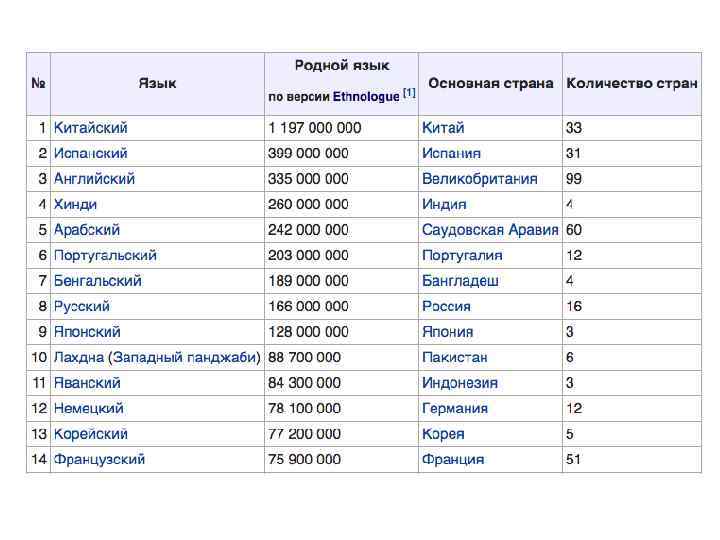Viewport: 720px width, 540px height.
Task: Open the Бангладеш country link
Action: point(460,281)
